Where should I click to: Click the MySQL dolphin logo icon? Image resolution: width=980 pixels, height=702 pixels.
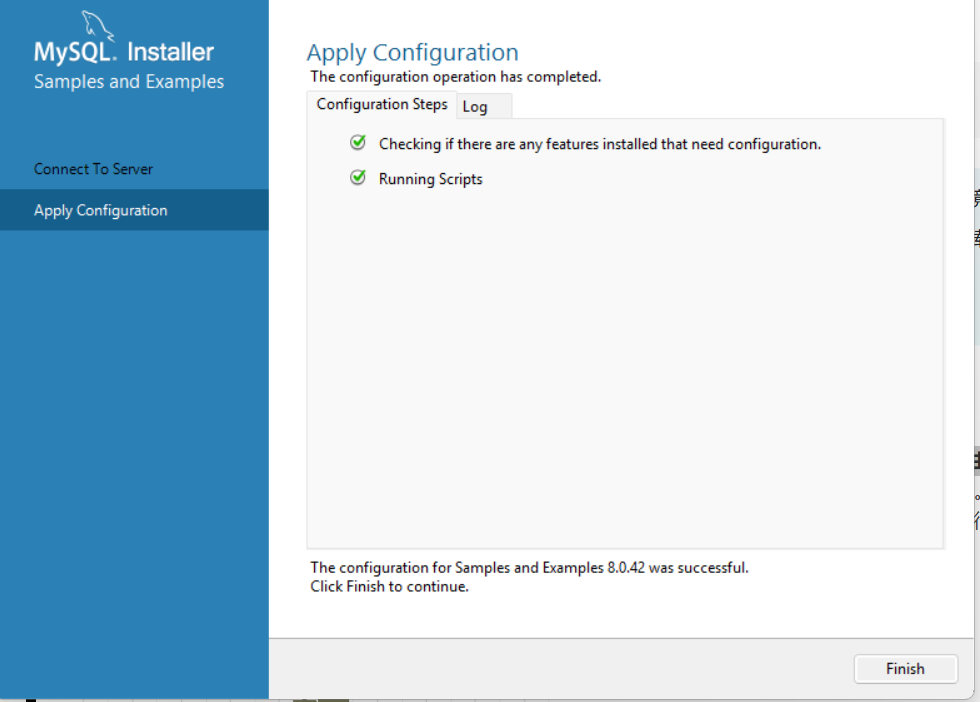[98, 24]
